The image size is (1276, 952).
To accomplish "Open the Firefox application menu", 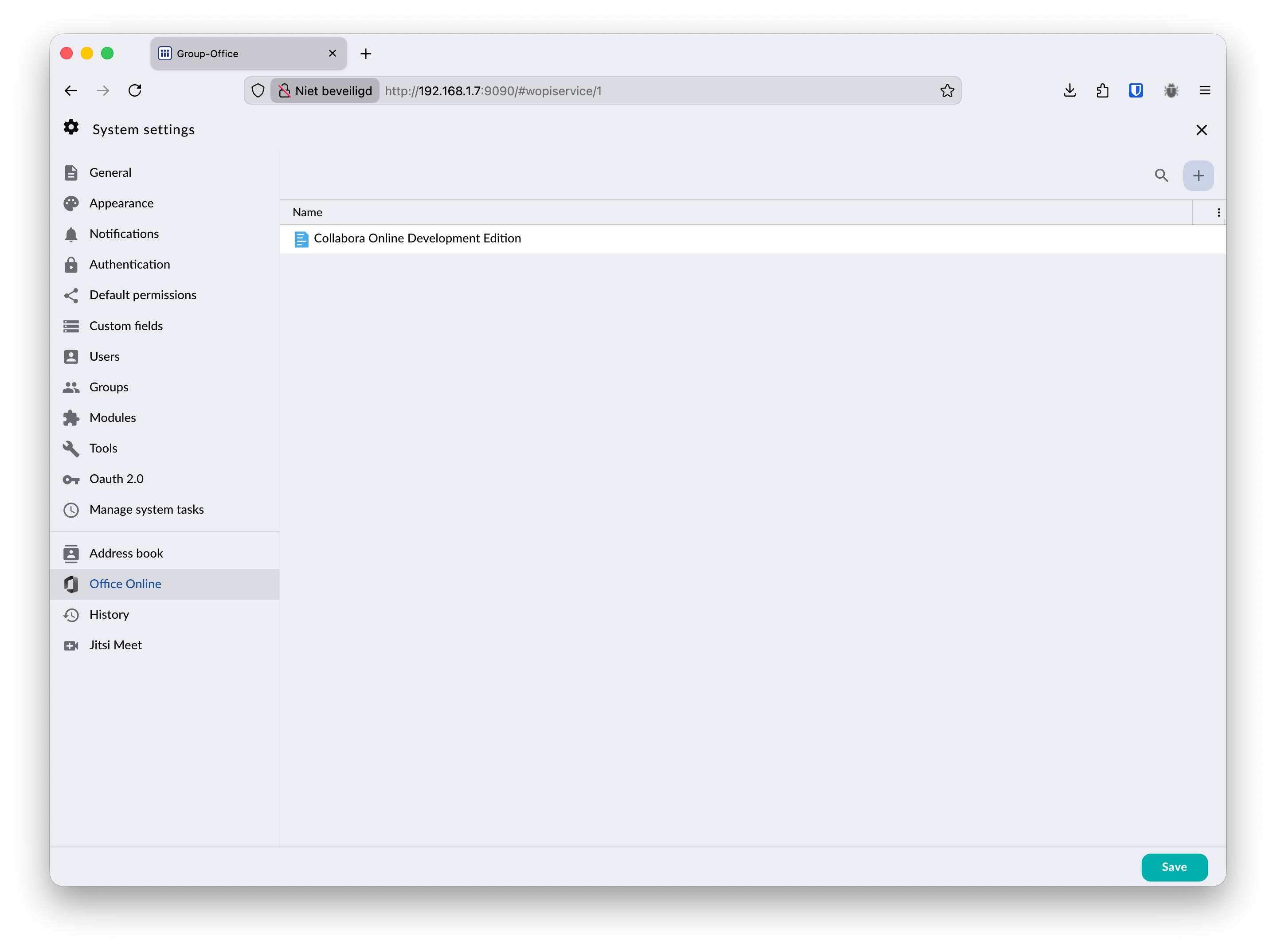I will 1205,90.
